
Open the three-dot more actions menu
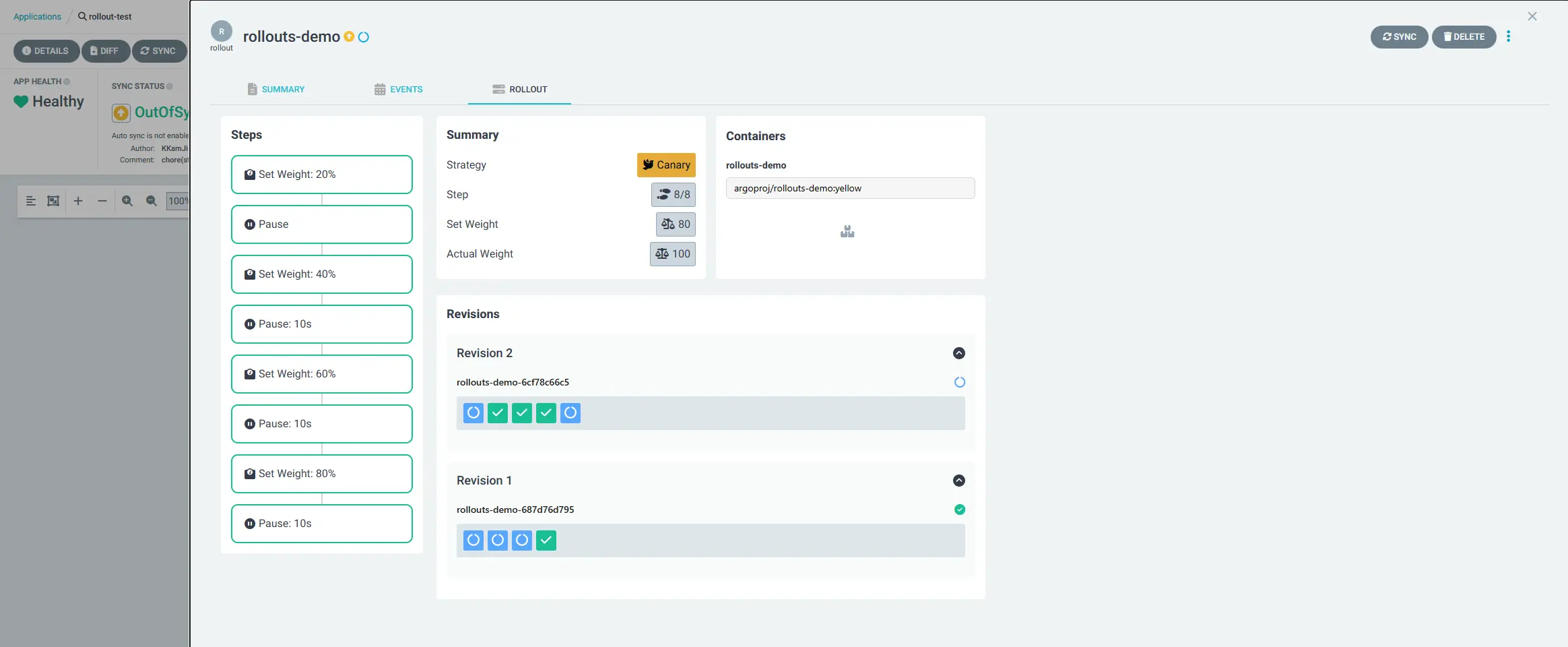coord(1508,36)
